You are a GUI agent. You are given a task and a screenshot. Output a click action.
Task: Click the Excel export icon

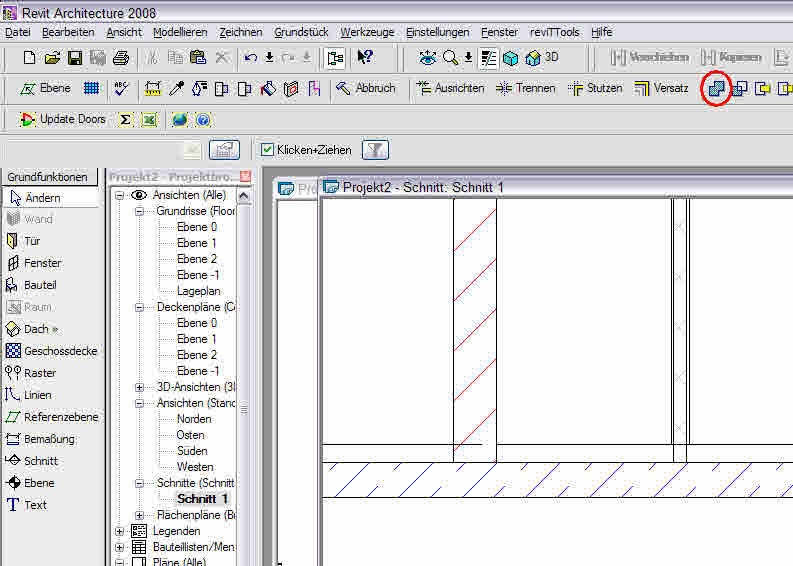click(x=149, y=120)
